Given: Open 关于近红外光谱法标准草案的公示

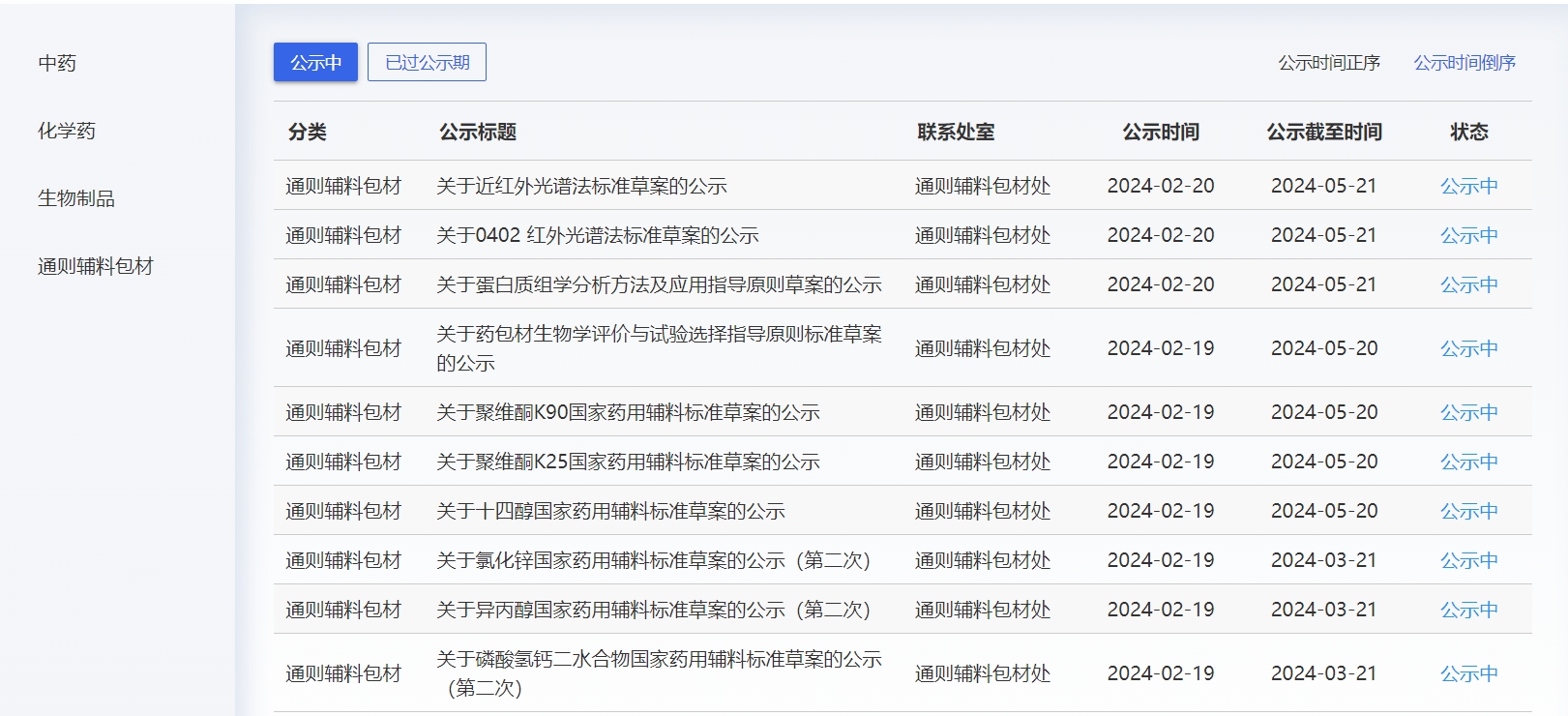Looking at the screenshot, I should coord(581,186).
